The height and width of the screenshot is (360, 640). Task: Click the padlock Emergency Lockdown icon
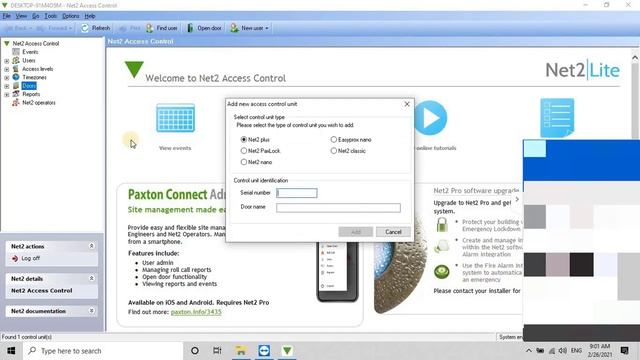442,224
